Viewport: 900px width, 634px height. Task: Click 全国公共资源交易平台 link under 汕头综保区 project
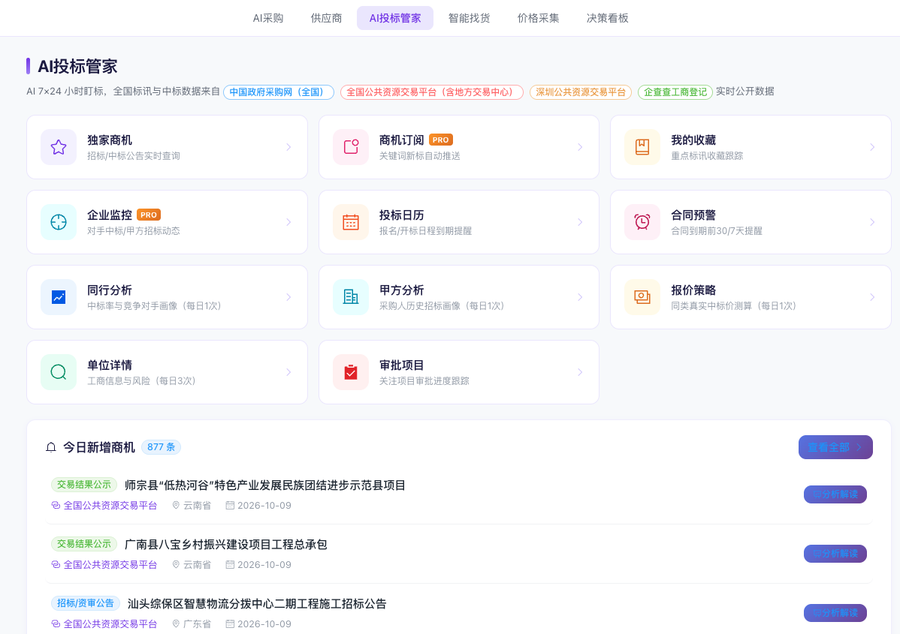110,624
